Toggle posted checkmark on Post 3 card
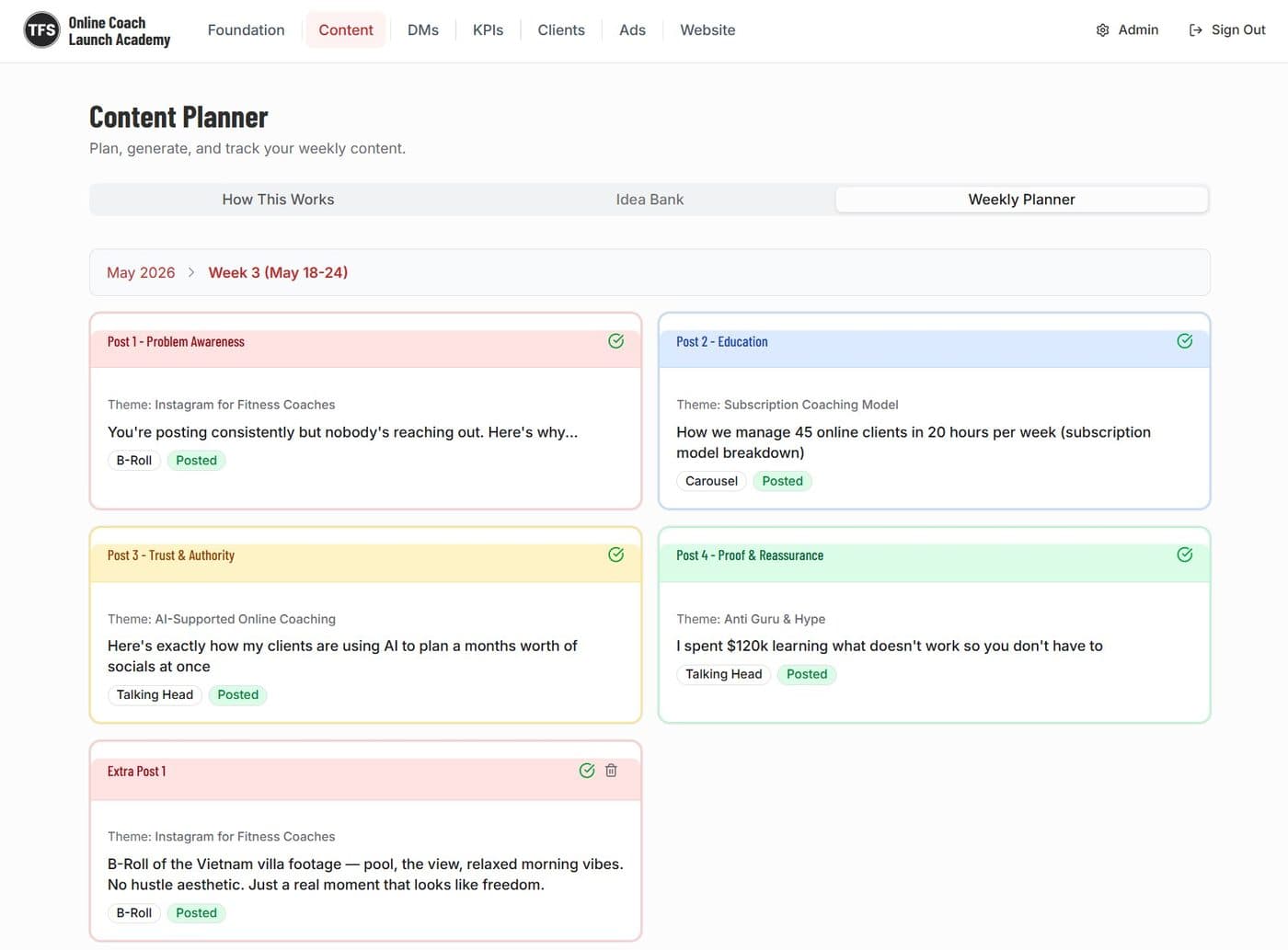The height and width of the screenshot is (950, 1288). click(615, 555)
